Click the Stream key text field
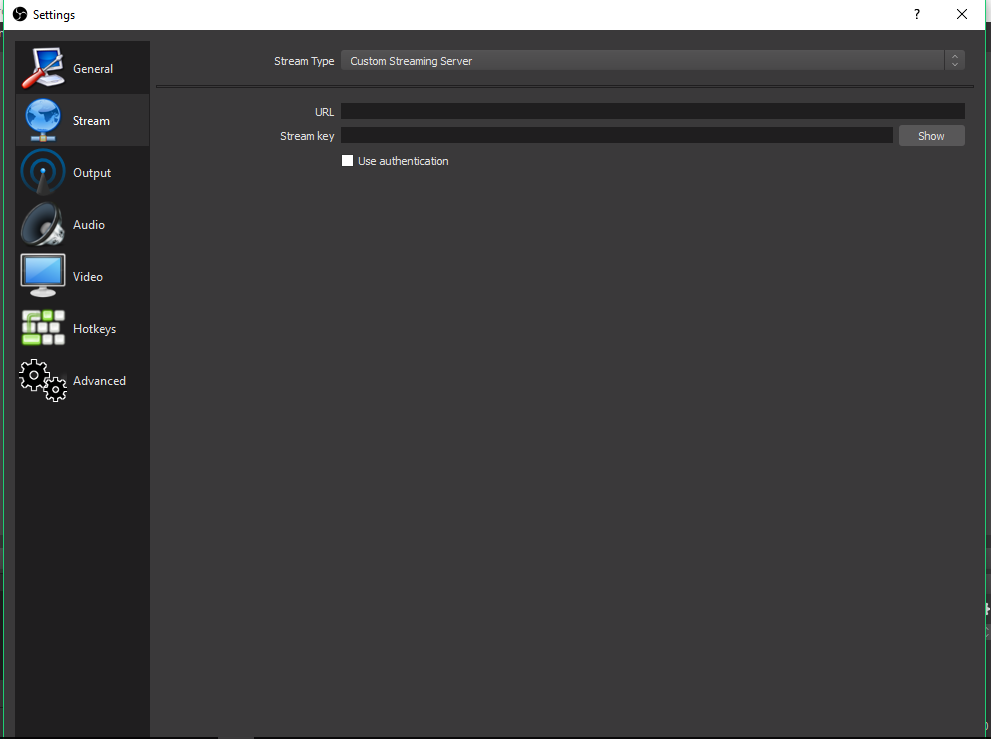991x739 pixels. [615, 135]
